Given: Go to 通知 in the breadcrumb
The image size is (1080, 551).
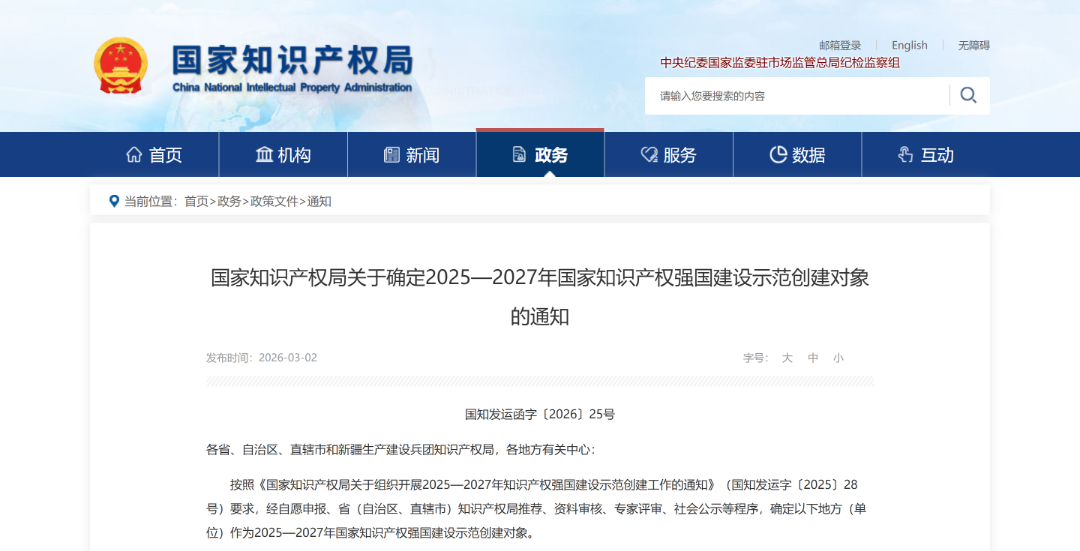Looking at the screenshot, I should click(320, 201).
